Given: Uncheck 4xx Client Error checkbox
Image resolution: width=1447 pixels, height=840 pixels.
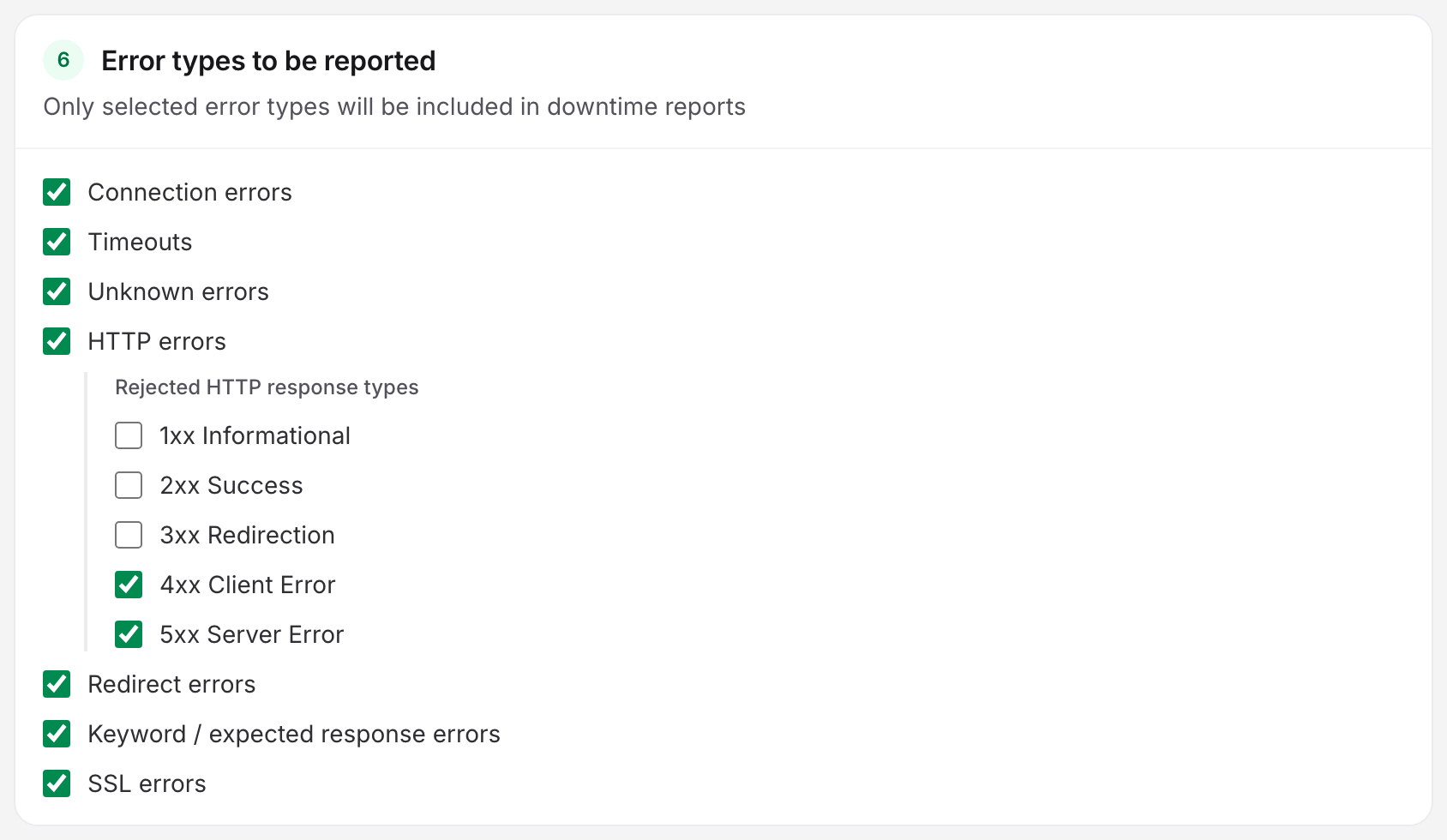Looking at the screenshot, I should tap(129, 585).
